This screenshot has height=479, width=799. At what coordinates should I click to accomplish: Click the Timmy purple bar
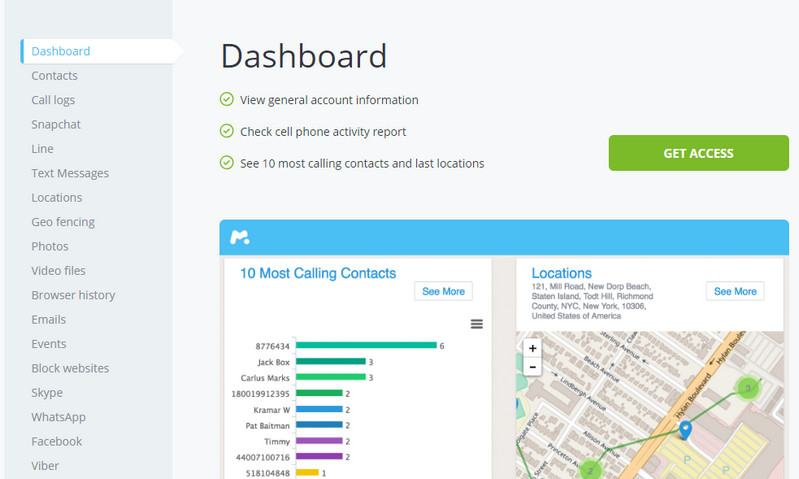(x=319, y=441)
